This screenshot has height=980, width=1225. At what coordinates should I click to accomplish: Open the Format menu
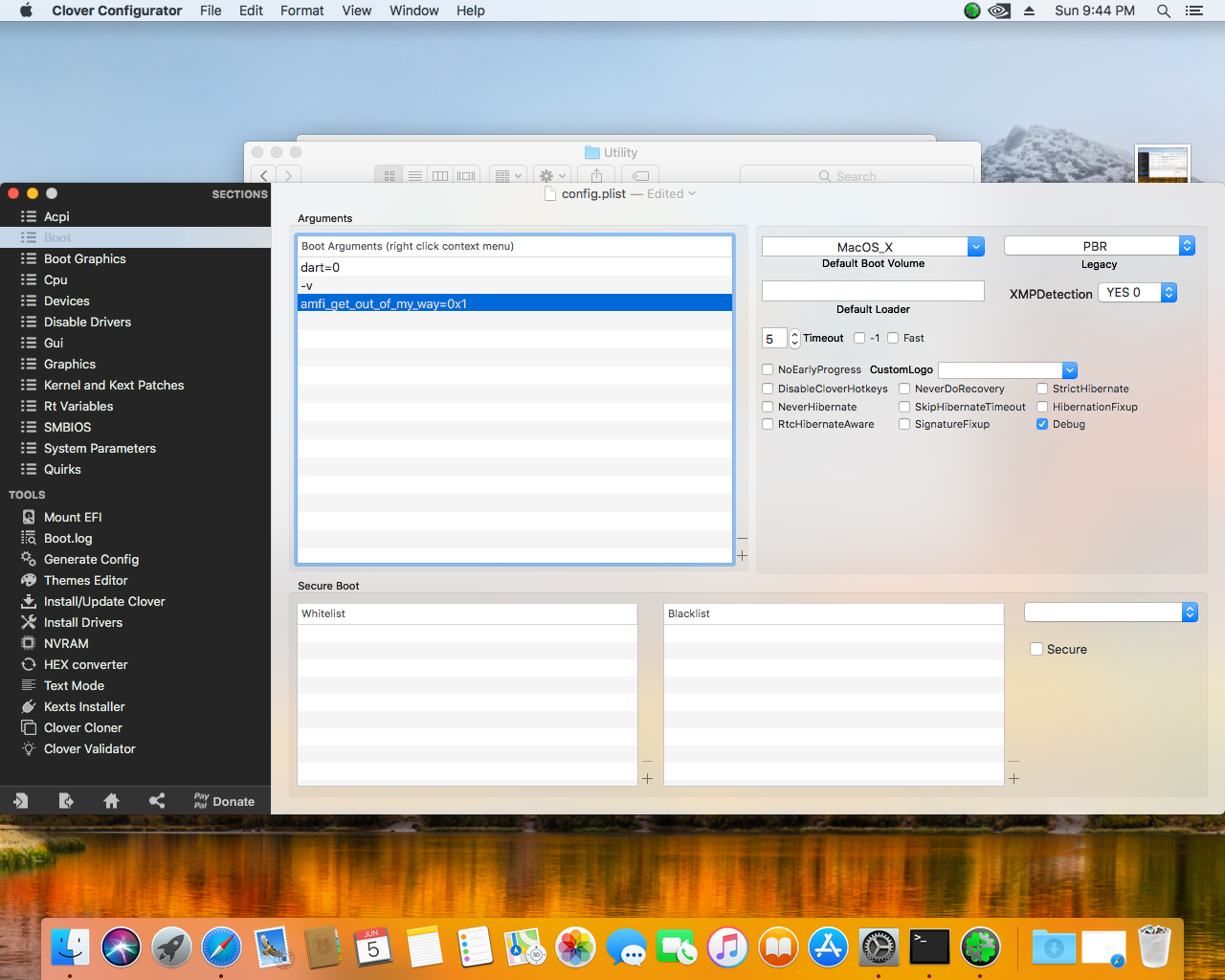(x=301, y=11)
